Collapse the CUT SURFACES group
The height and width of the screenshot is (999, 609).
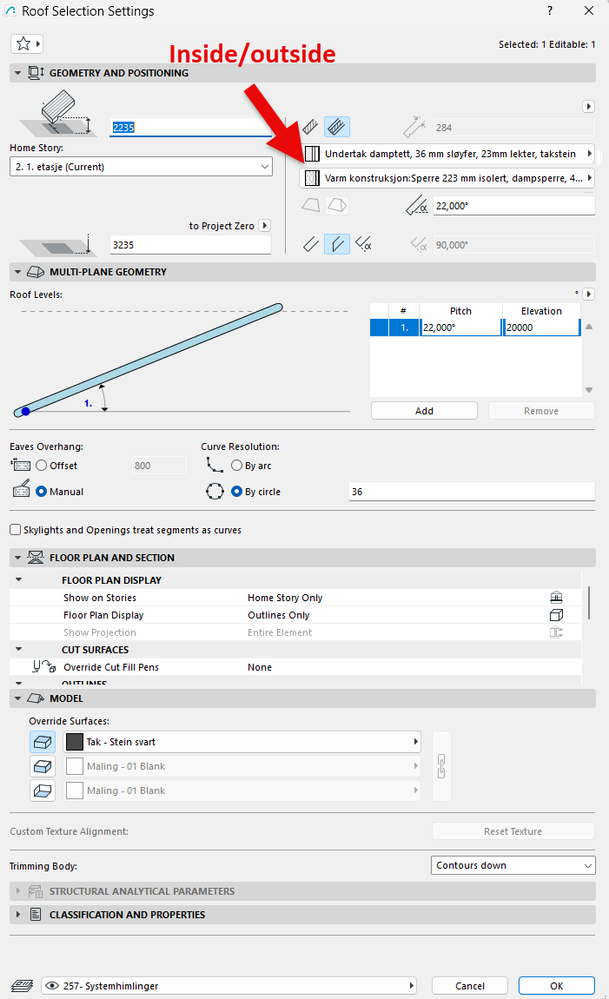click(x=18, y=649)
